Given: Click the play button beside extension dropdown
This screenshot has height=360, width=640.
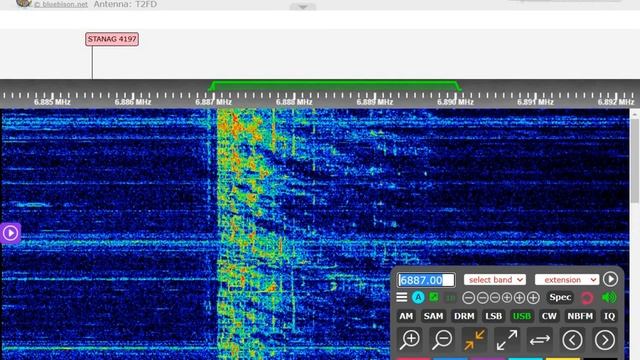Looking at the screenshot, I should (x=610, y=279).
